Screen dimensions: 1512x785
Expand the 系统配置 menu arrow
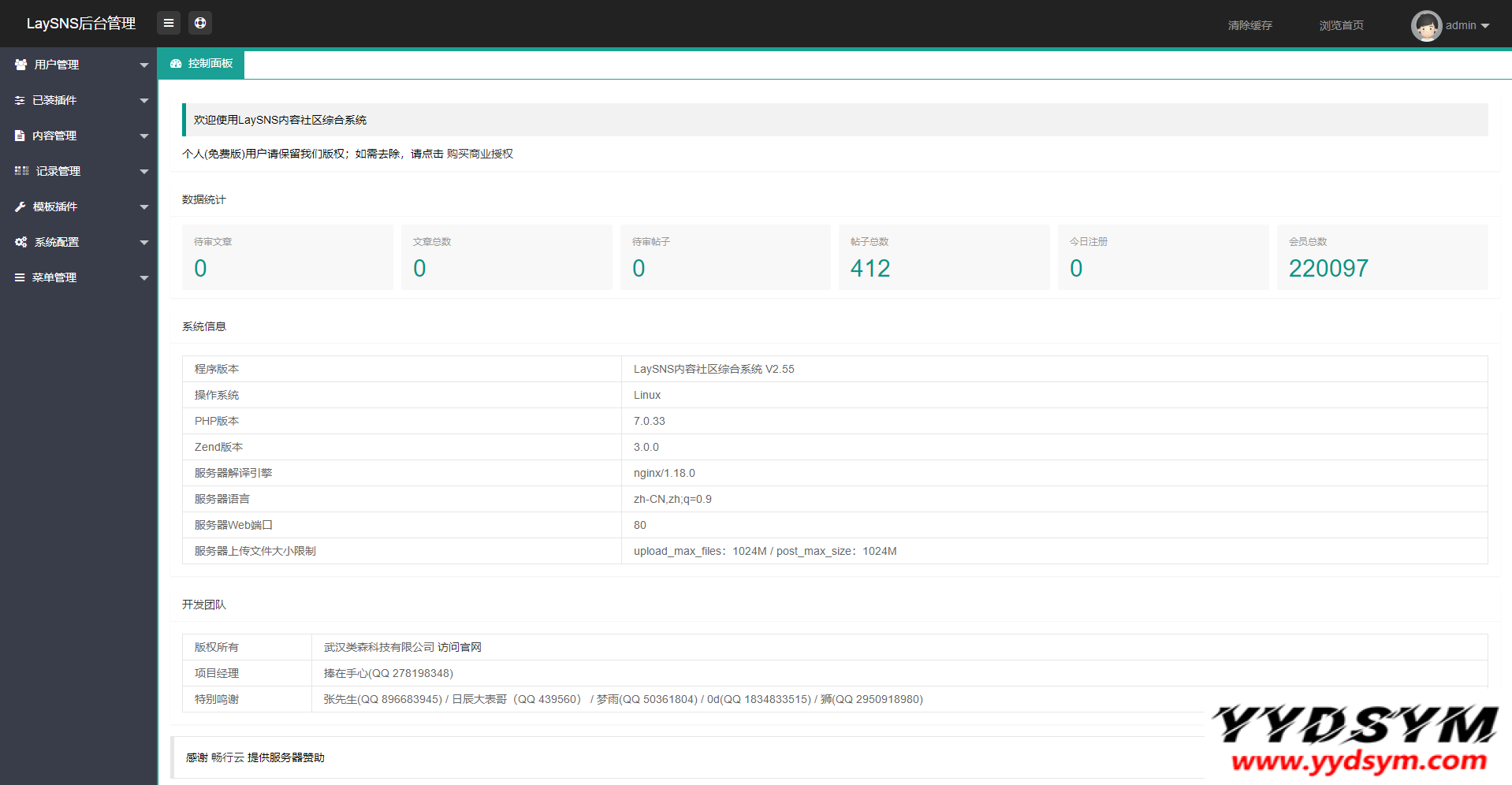click(x=143, y=243)
